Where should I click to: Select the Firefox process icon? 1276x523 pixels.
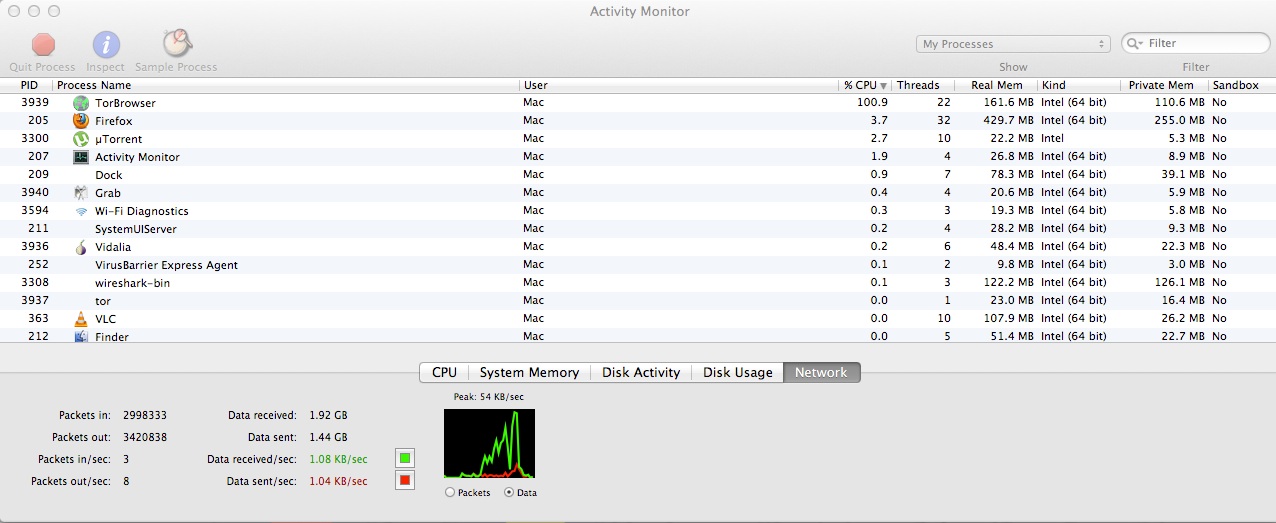[81, 121]
